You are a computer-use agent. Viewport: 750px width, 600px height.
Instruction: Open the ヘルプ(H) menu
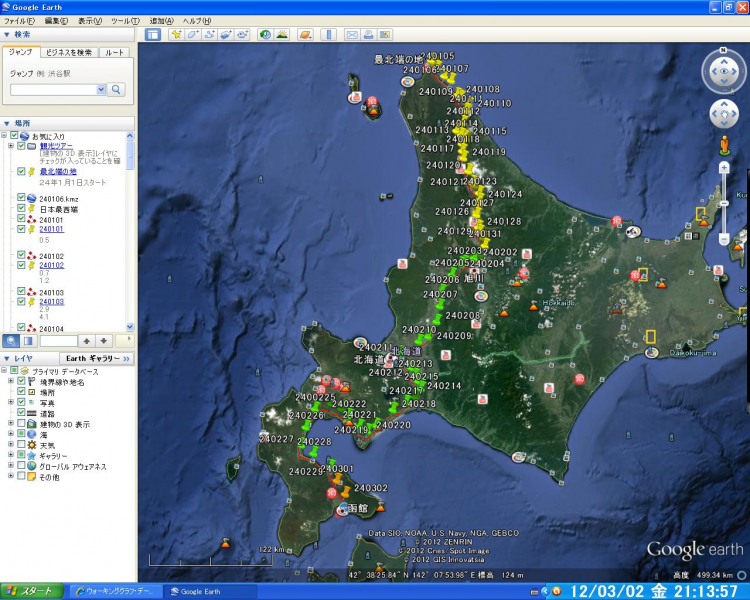pyautogui.click(x=197, y=21)
